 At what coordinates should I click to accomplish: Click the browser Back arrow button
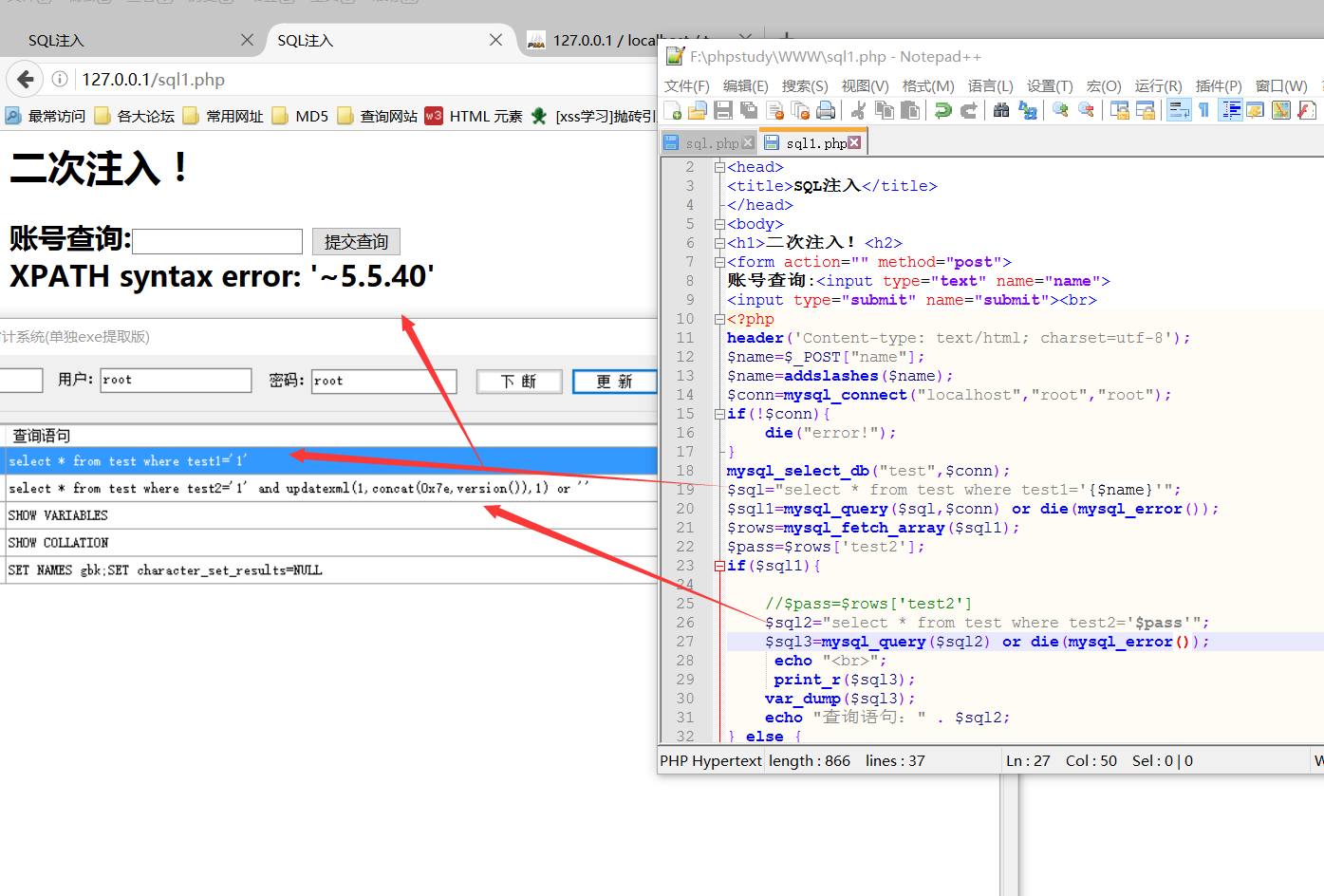(26, 79)
